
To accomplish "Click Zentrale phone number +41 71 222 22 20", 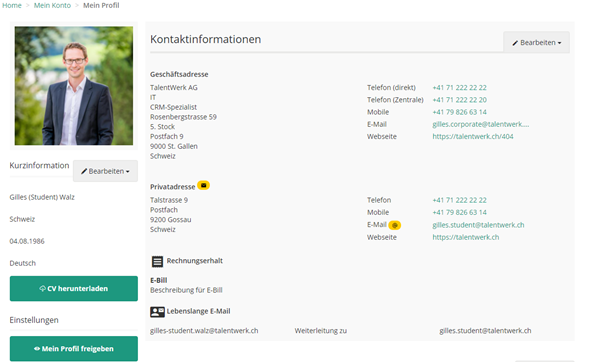I will point(459,100).
